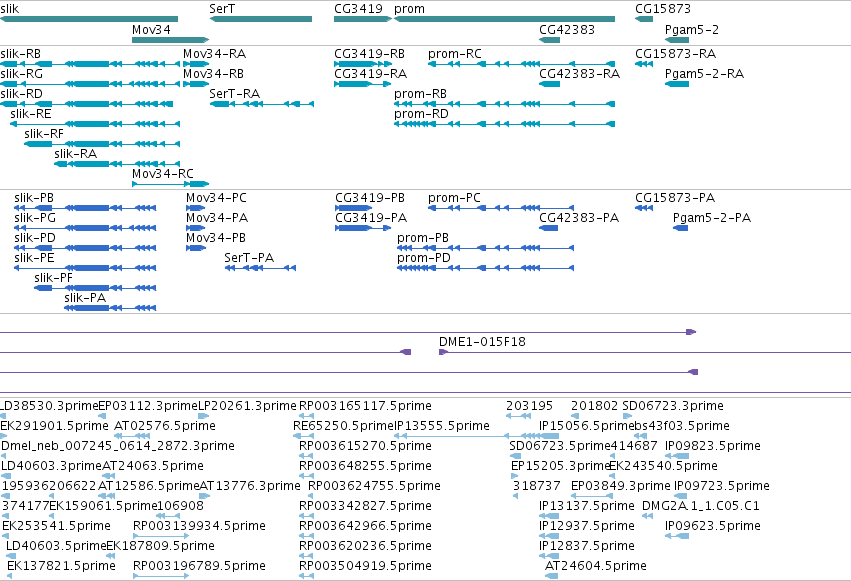
Task: Select the slik-PD protein label
Action: coord(35,238)
